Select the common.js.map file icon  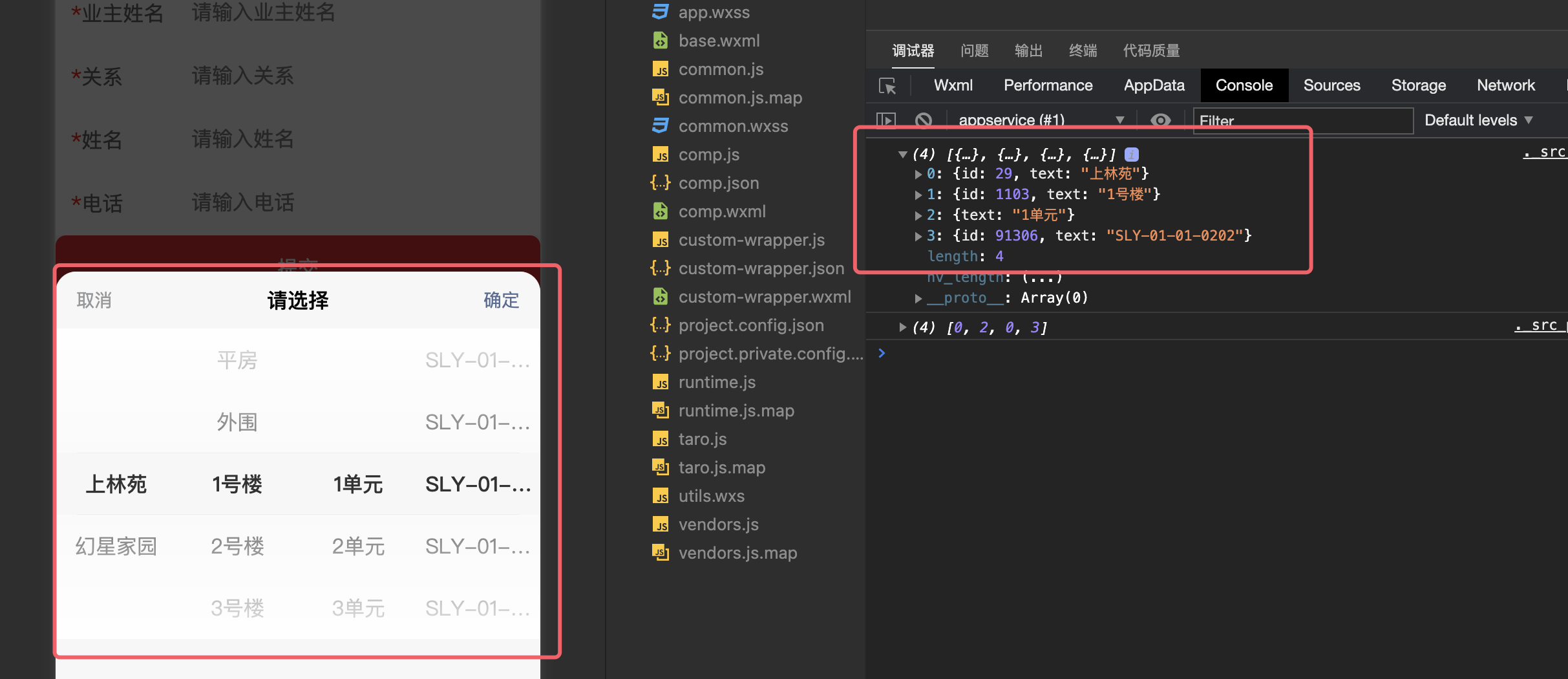[x=660, y=98]
